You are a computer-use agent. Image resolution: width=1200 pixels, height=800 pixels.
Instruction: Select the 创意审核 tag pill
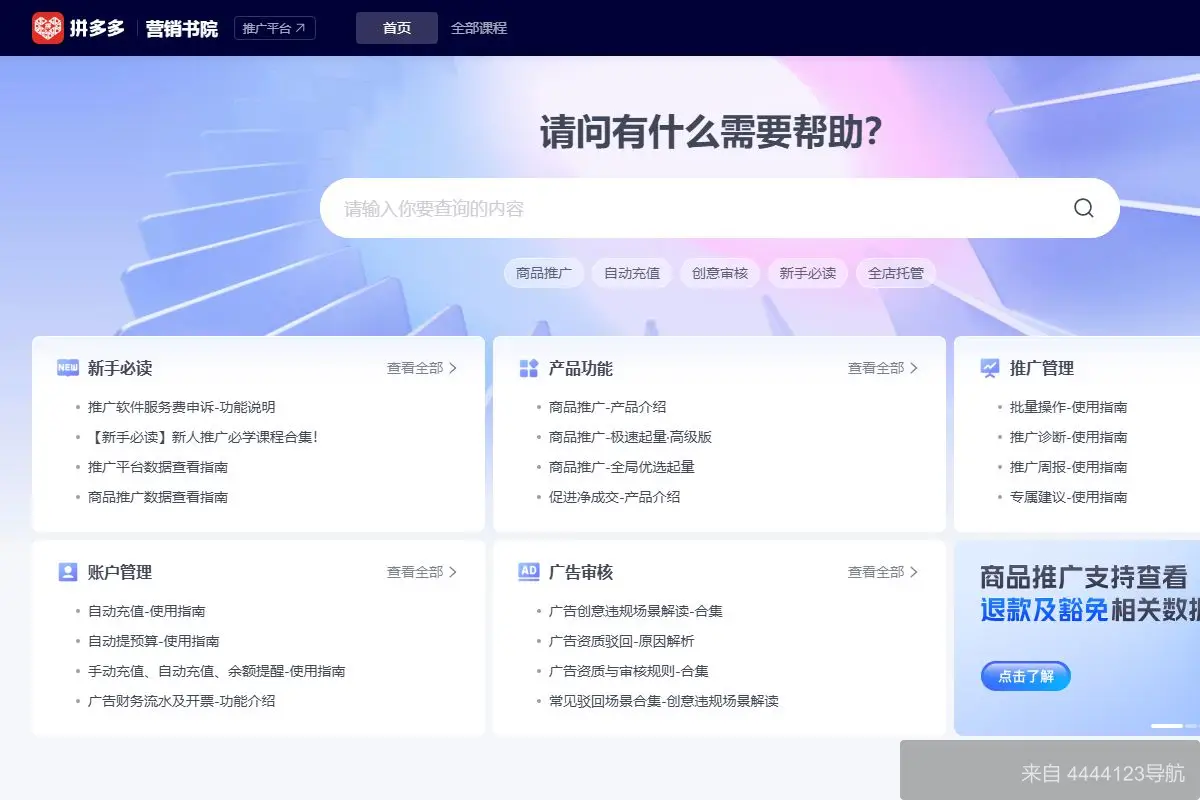coord(719,272)
